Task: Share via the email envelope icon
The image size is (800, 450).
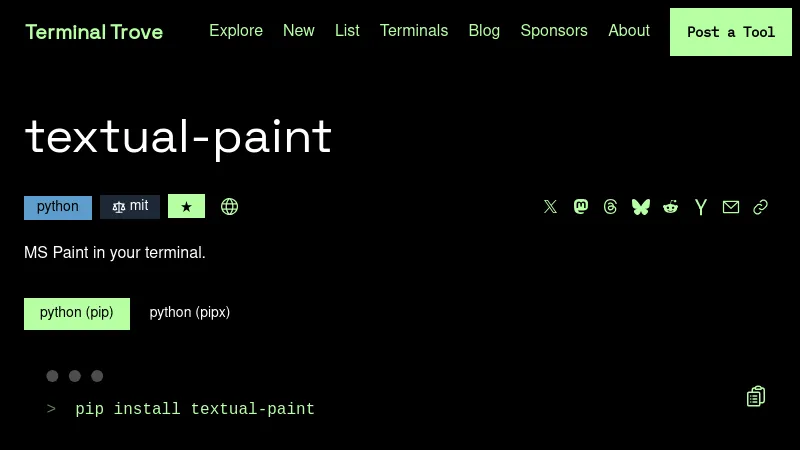Action: (731, 207)
